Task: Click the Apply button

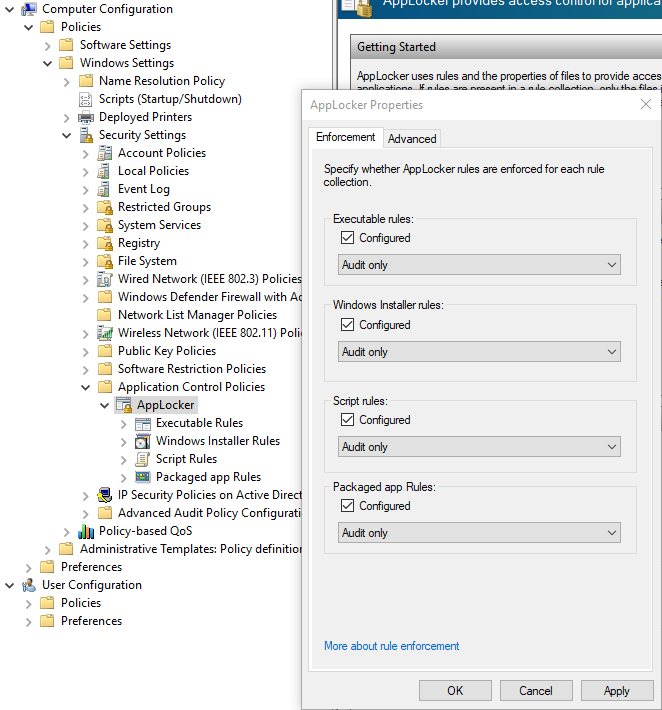Action: click(617, 691)
